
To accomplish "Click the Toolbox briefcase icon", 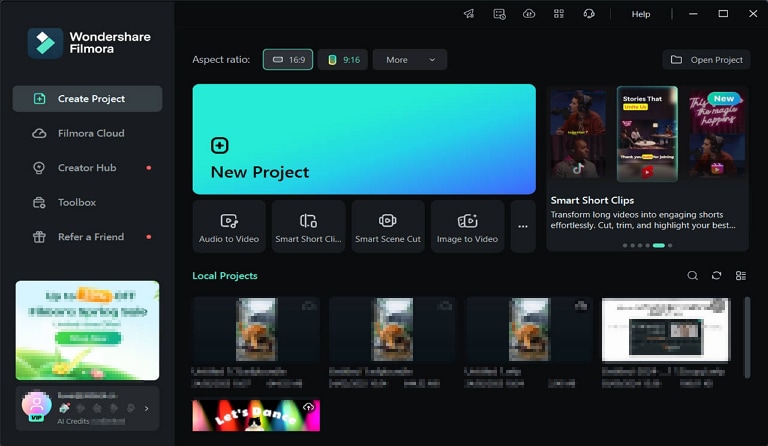I will pos(39,202).
